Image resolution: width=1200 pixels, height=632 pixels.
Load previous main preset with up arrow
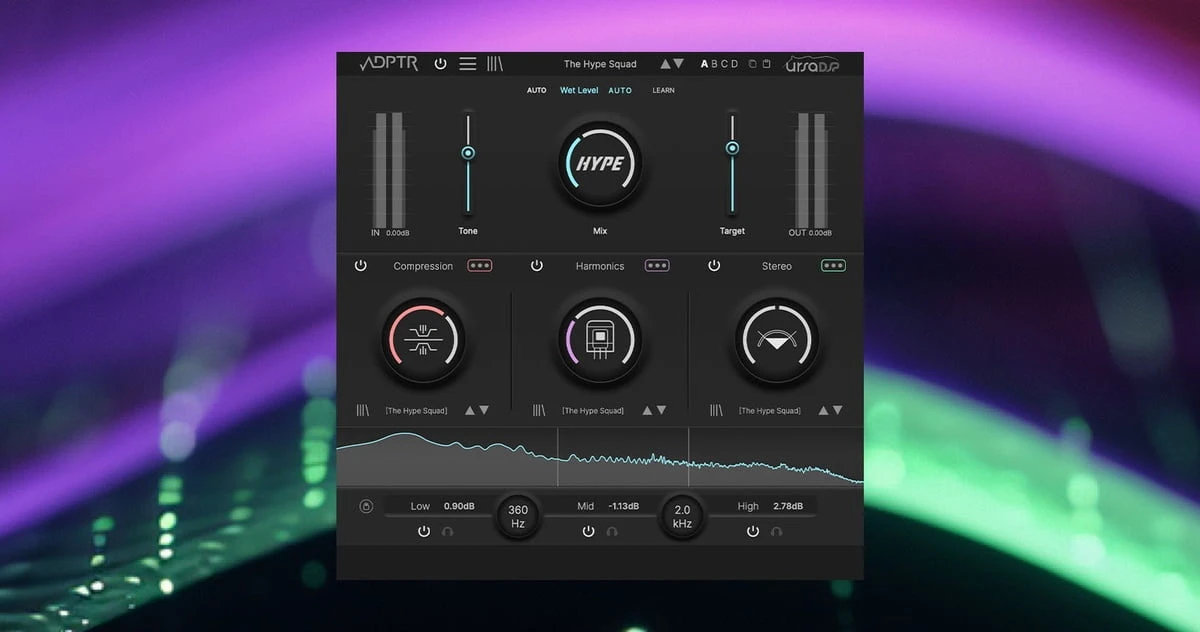(666, 63)
